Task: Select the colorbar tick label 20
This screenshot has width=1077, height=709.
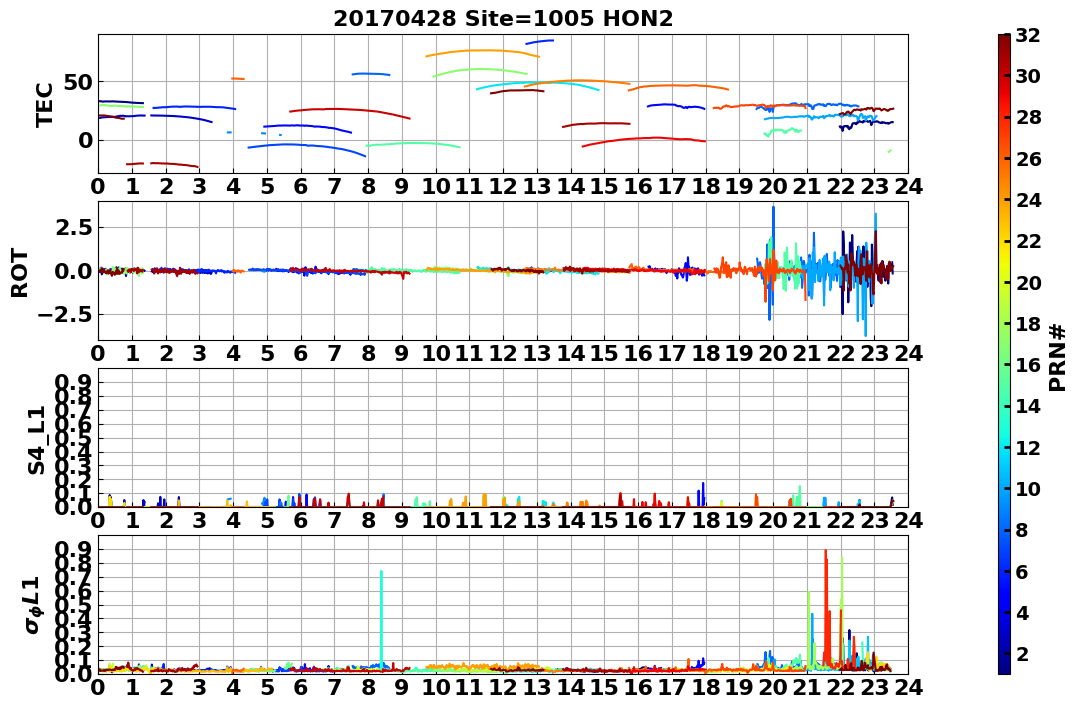Action: pyautogui.click(x=1027, y=282)
